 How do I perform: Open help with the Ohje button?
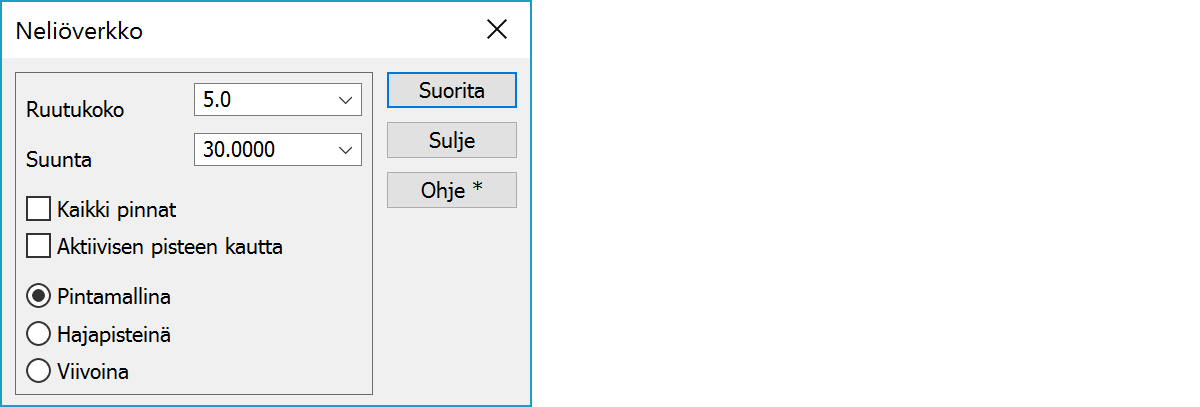click(451, 190)
